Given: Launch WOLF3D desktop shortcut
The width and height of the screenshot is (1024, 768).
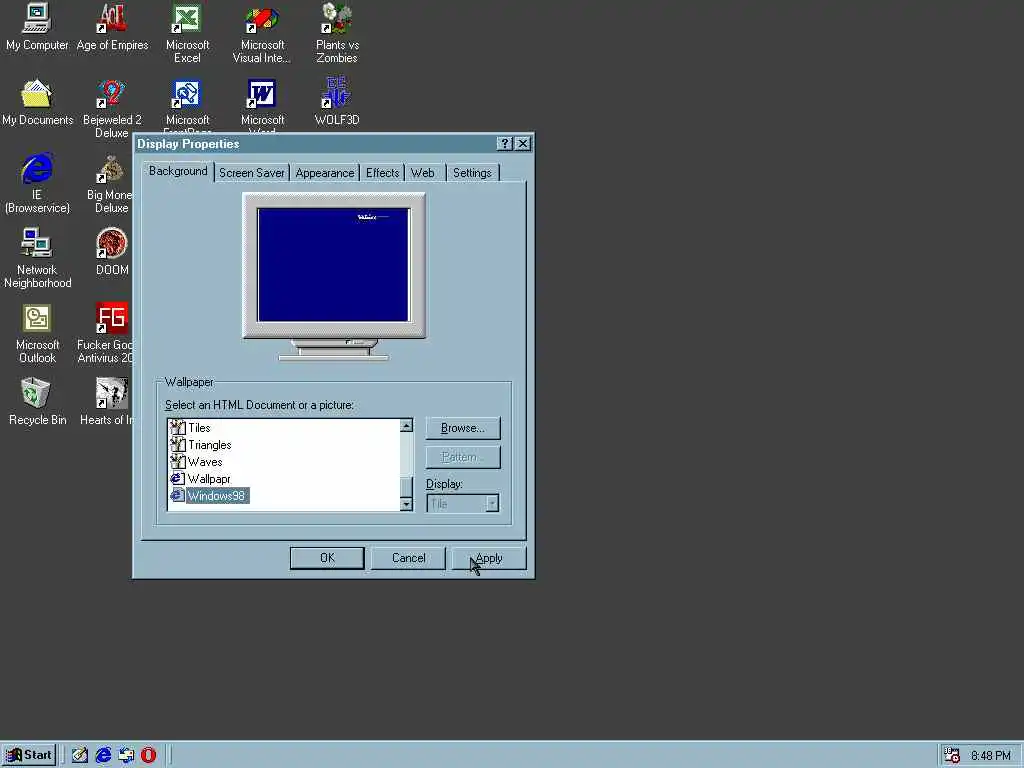Looking at the screenshot, I should point(337,102).
